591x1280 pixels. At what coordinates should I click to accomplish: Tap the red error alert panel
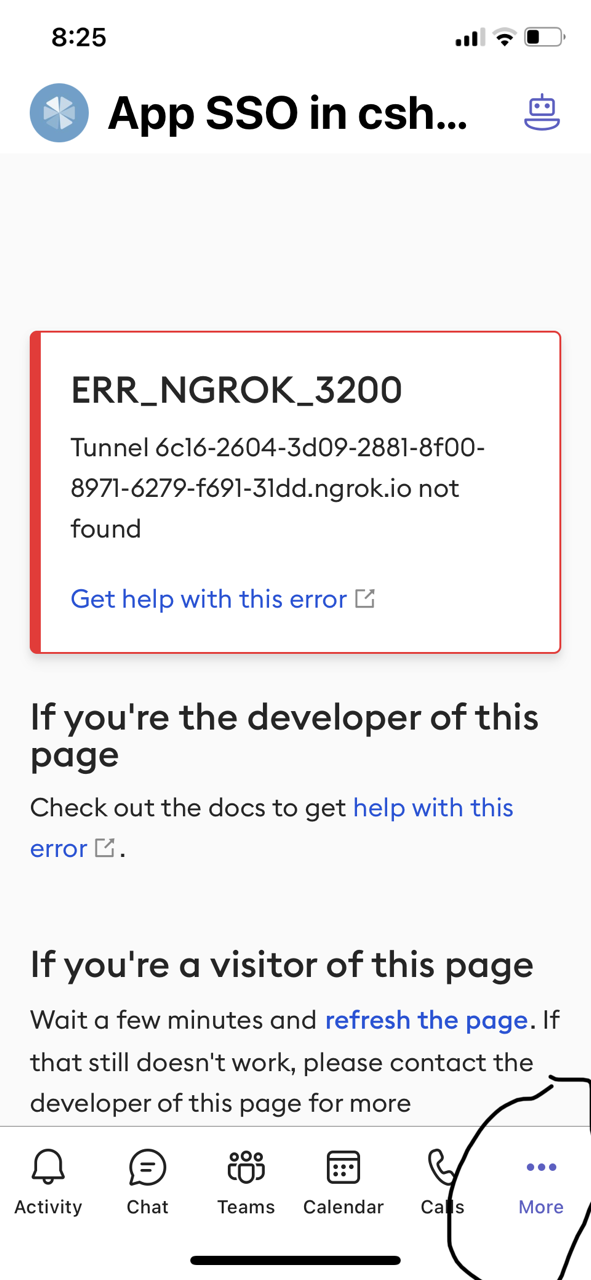(295, 492)
